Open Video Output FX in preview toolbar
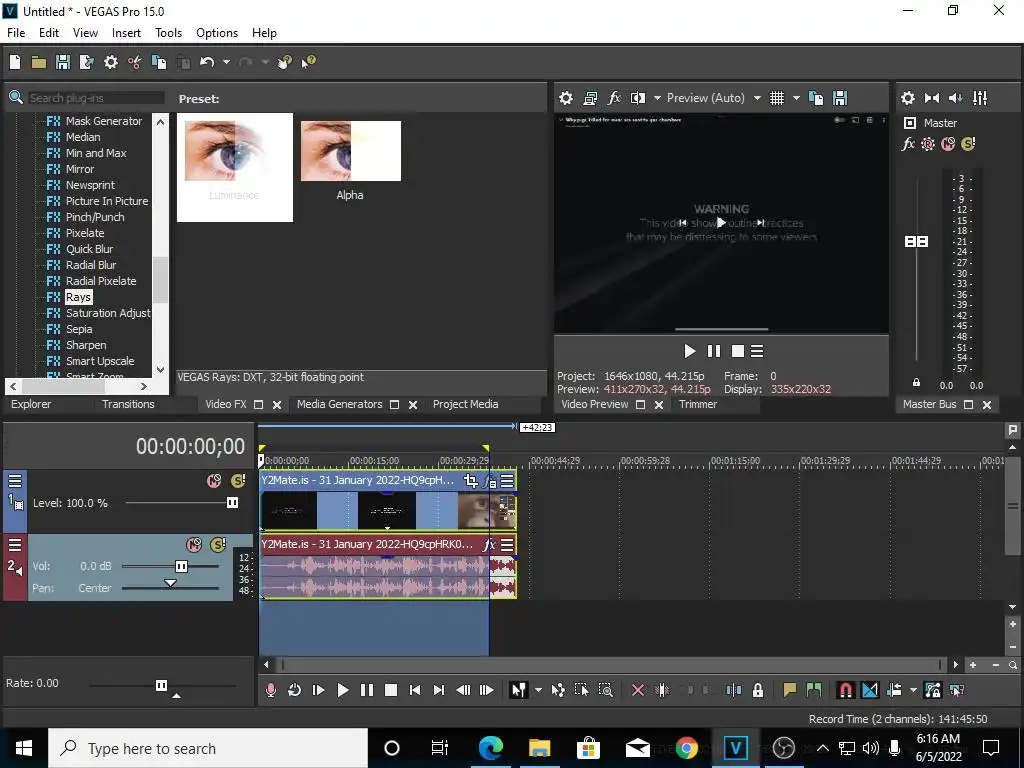This screenshot has width=1024, height=768. tap(614, 98)
